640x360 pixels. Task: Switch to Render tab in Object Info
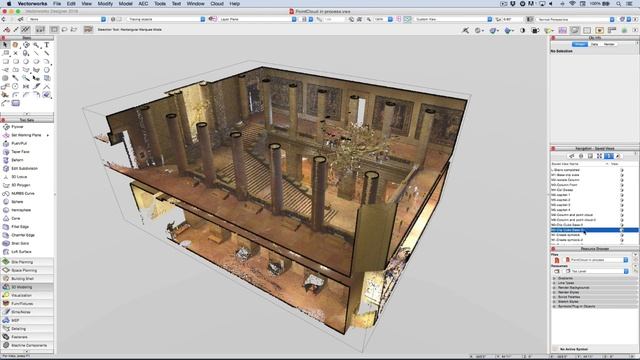609,44
